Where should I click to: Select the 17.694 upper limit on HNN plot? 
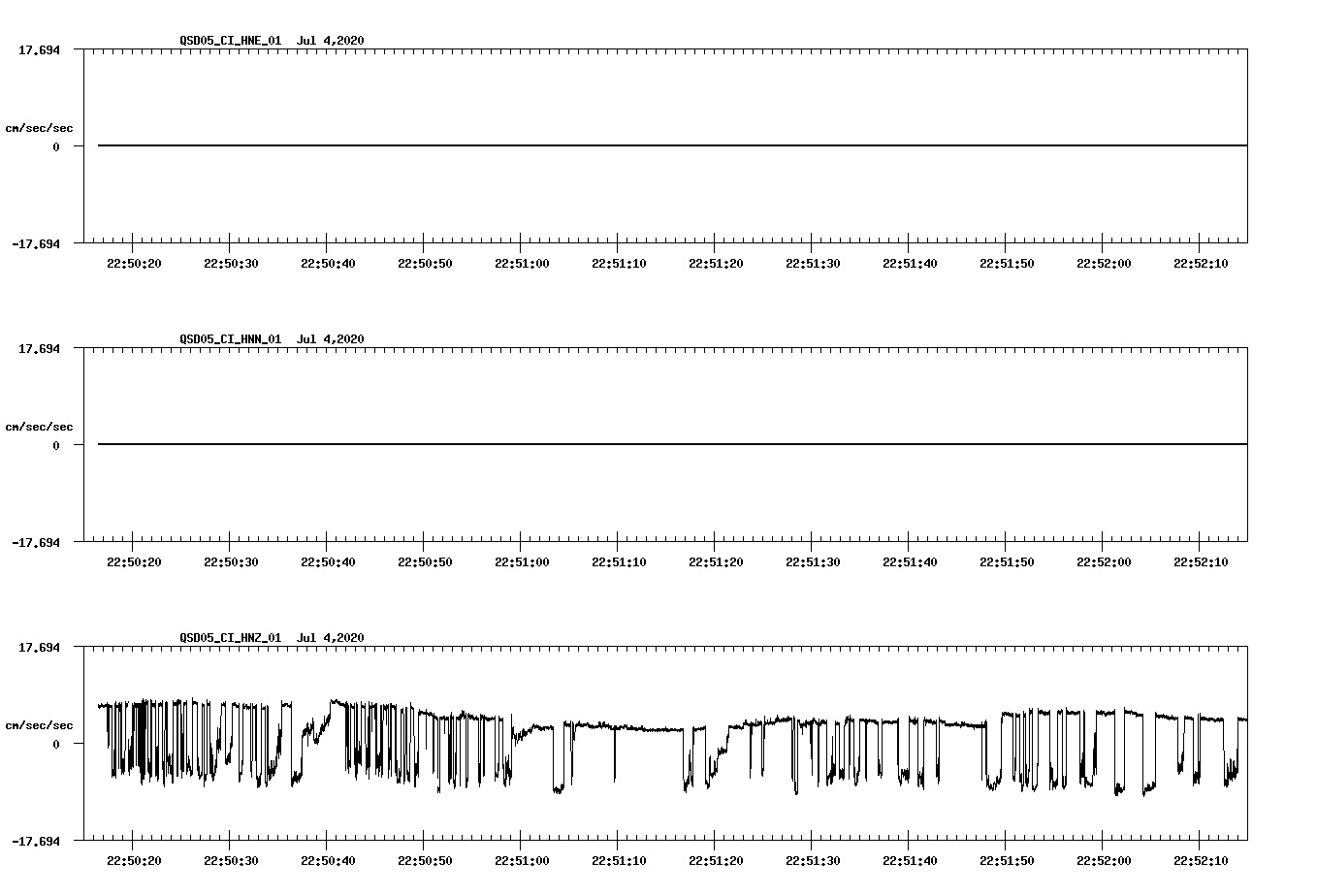(x=39, y=349)
